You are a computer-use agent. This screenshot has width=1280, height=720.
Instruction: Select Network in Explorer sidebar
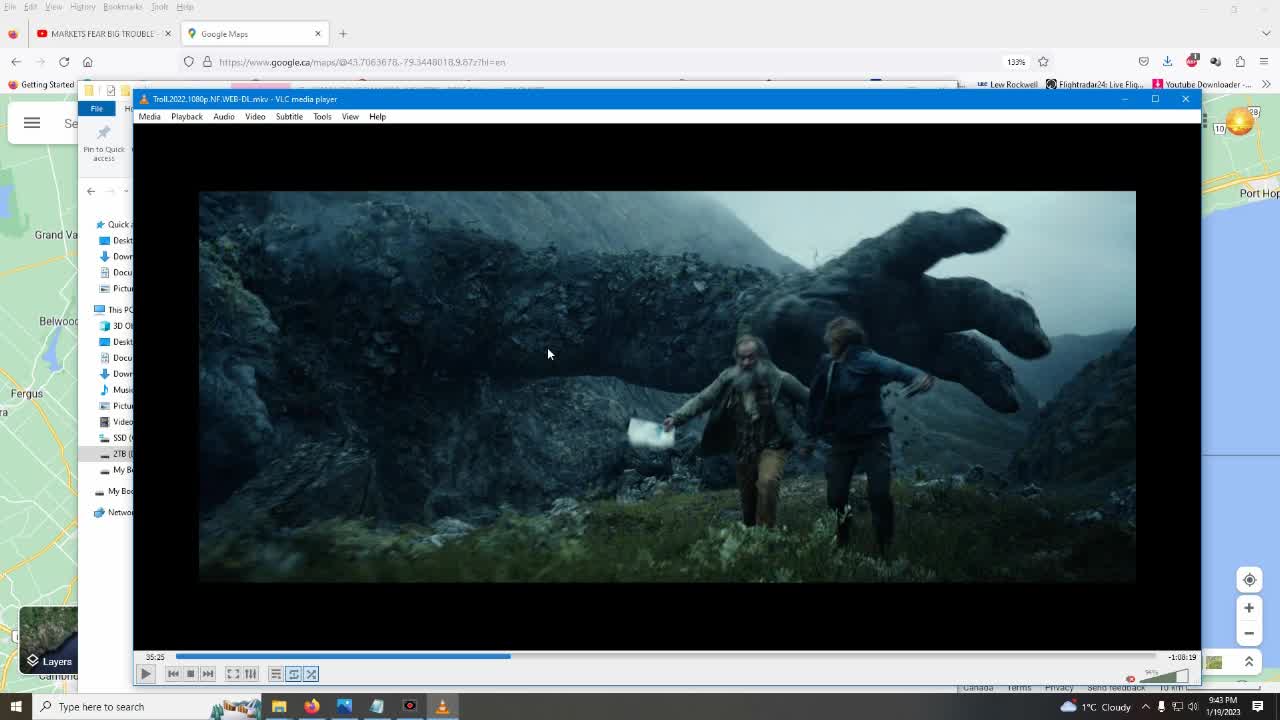tap(114, 512)
